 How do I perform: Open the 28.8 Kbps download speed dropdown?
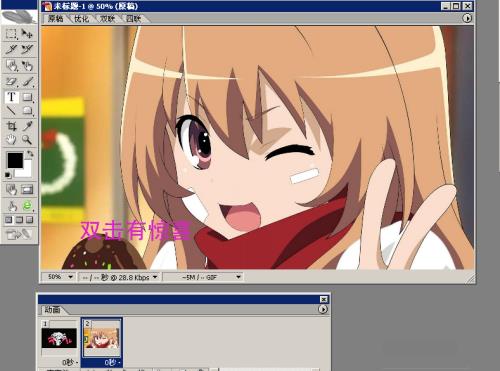point(155,277)
